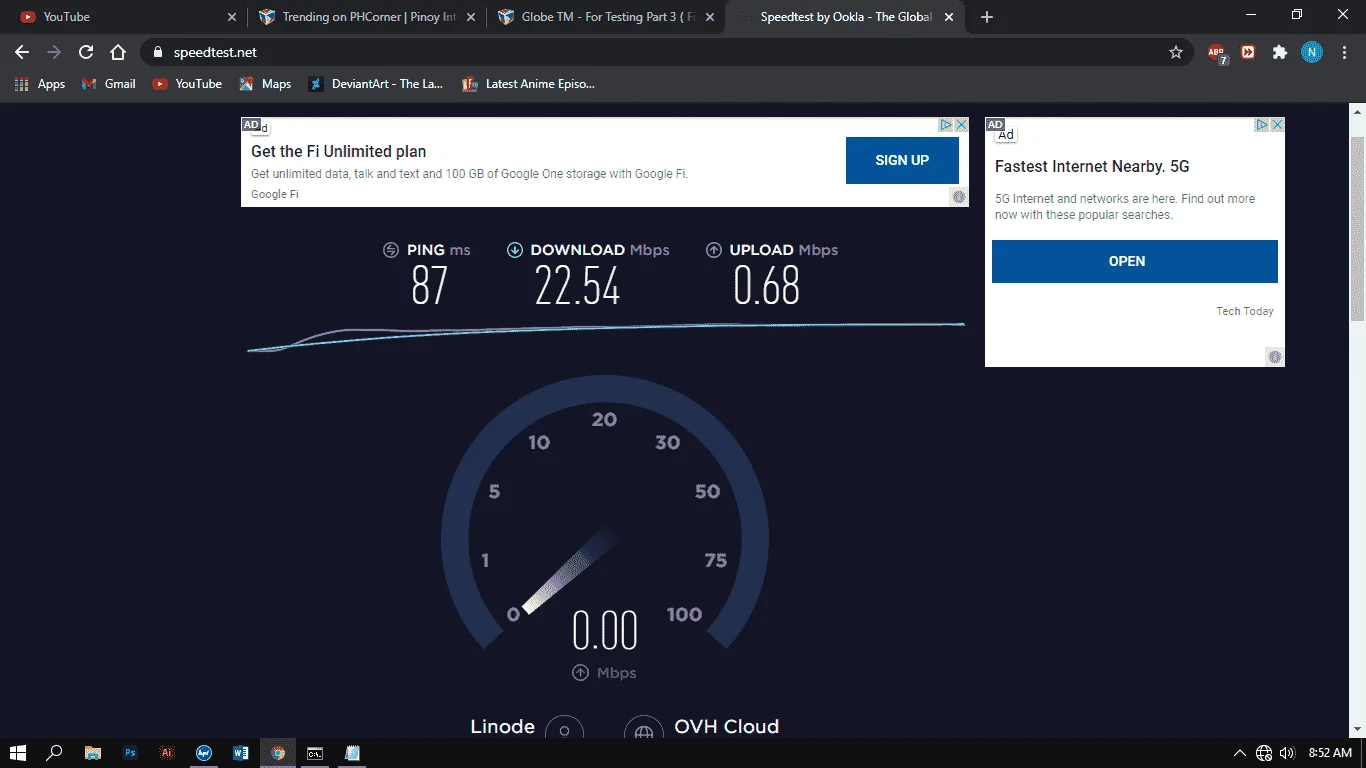
Task: Open the Gmail bookmark
Action: pyautogui.click(x=109, y=84)
